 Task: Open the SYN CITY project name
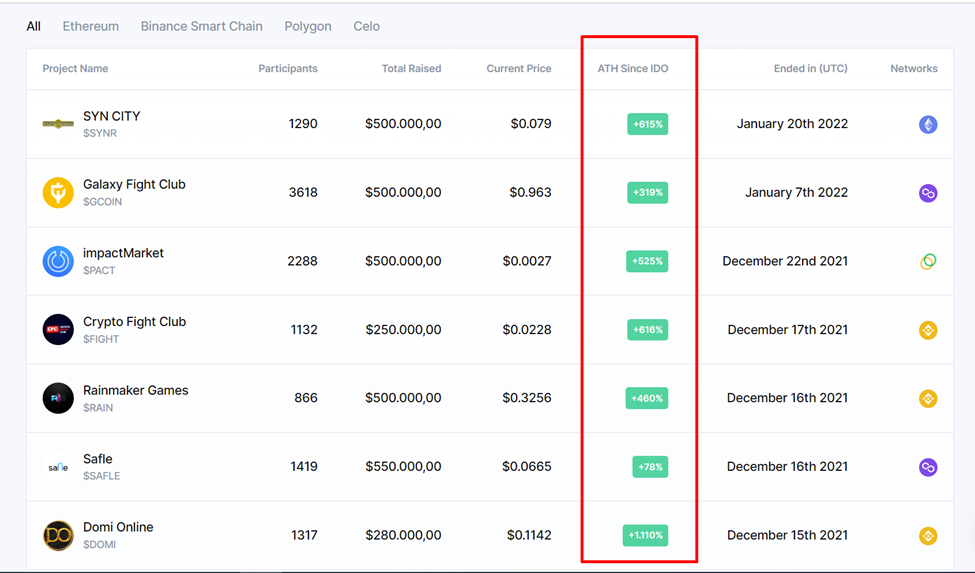tap(112, 116)
